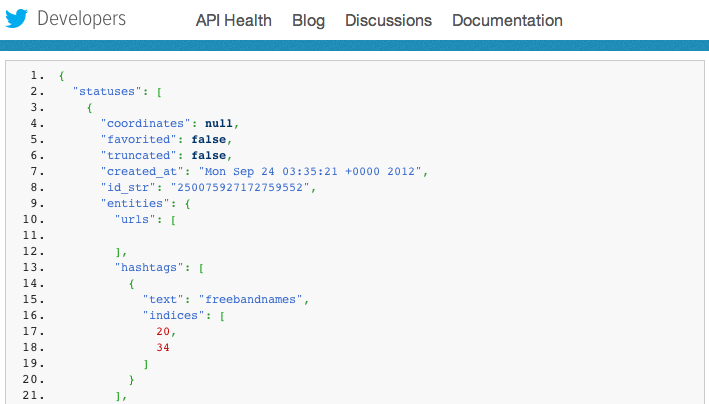Click the "urls" key in the code

(137, 219)
